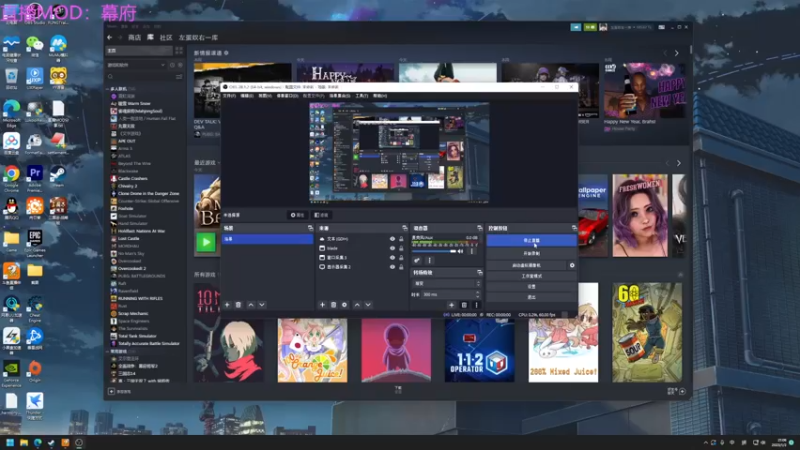Viewport: 800px width, 450px height.
Task: Open audio mixer advanced properties gear
Action: pos(417,260)
